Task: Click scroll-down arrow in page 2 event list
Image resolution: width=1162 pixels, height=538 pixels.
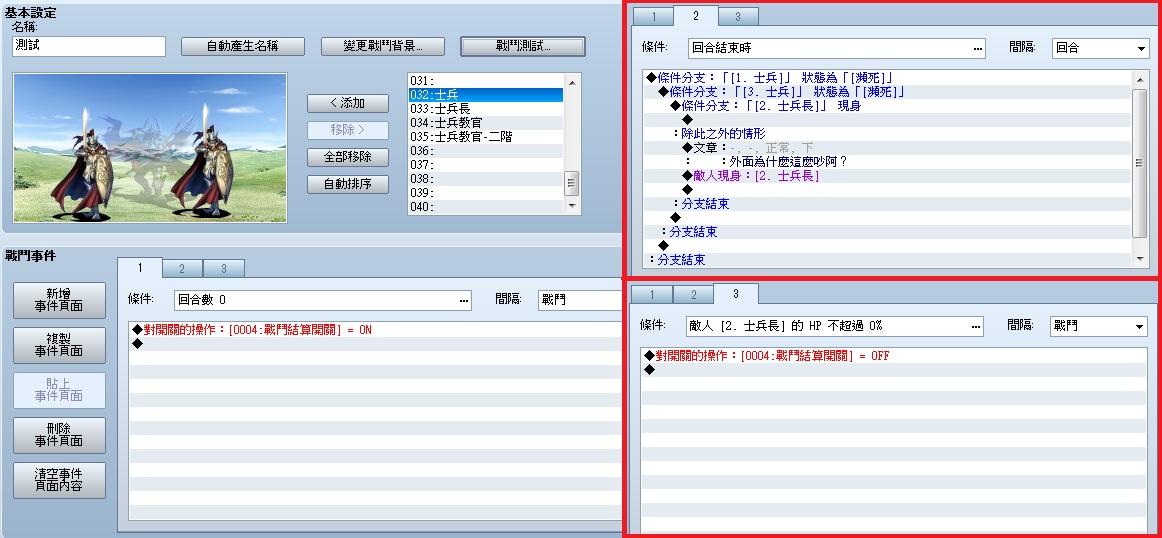Action: (1140, 259)
